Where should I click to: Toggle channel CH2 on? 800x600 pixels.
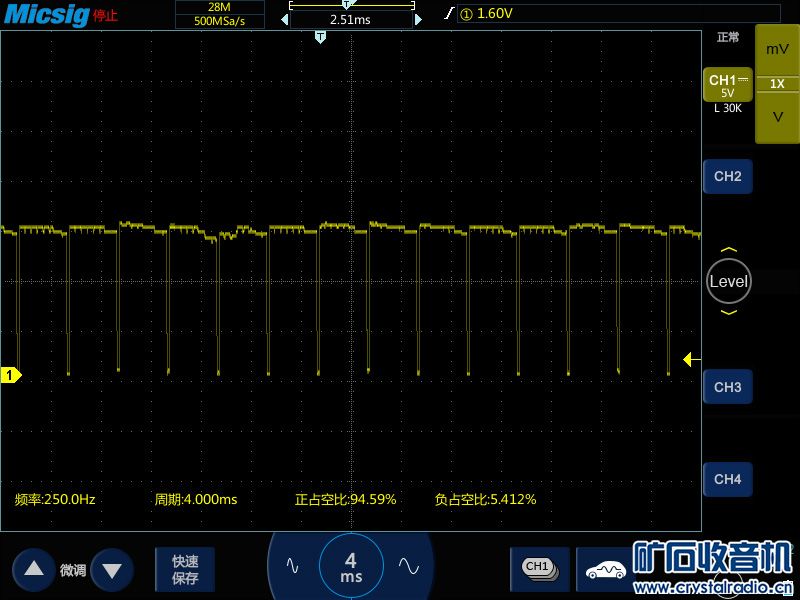(x=727, y=177)
